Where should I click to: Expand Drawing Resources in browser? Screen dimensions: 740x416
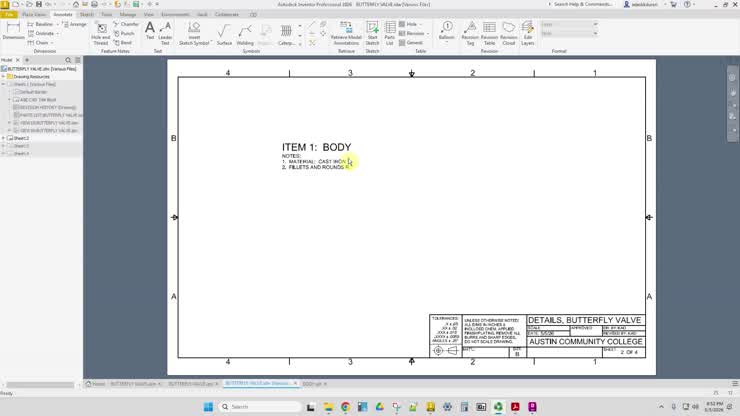click(x=3, y=76)
